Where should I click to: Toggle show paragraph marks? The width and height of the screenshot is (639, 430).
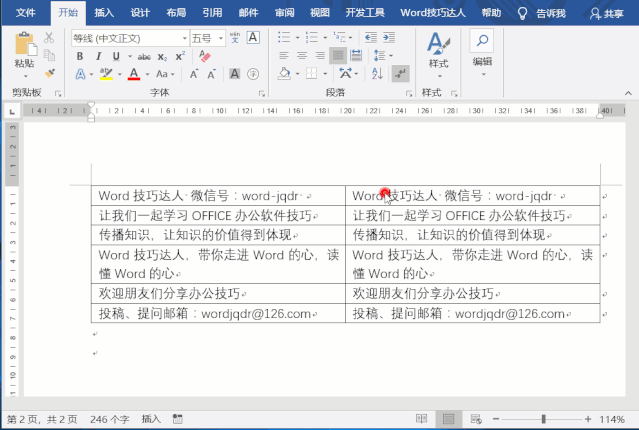pos(400,74)
